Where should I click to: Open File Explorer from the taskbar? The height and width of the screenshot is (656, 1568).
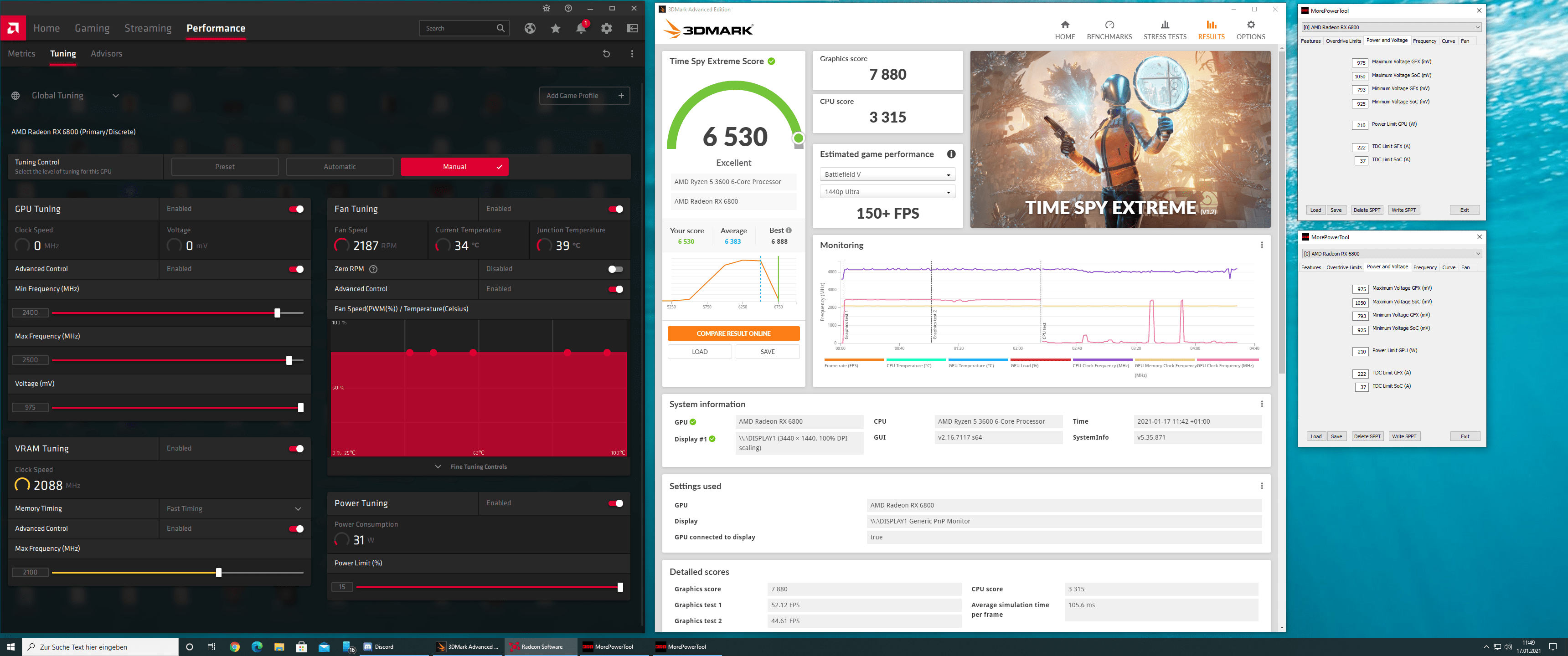[279, 646]
